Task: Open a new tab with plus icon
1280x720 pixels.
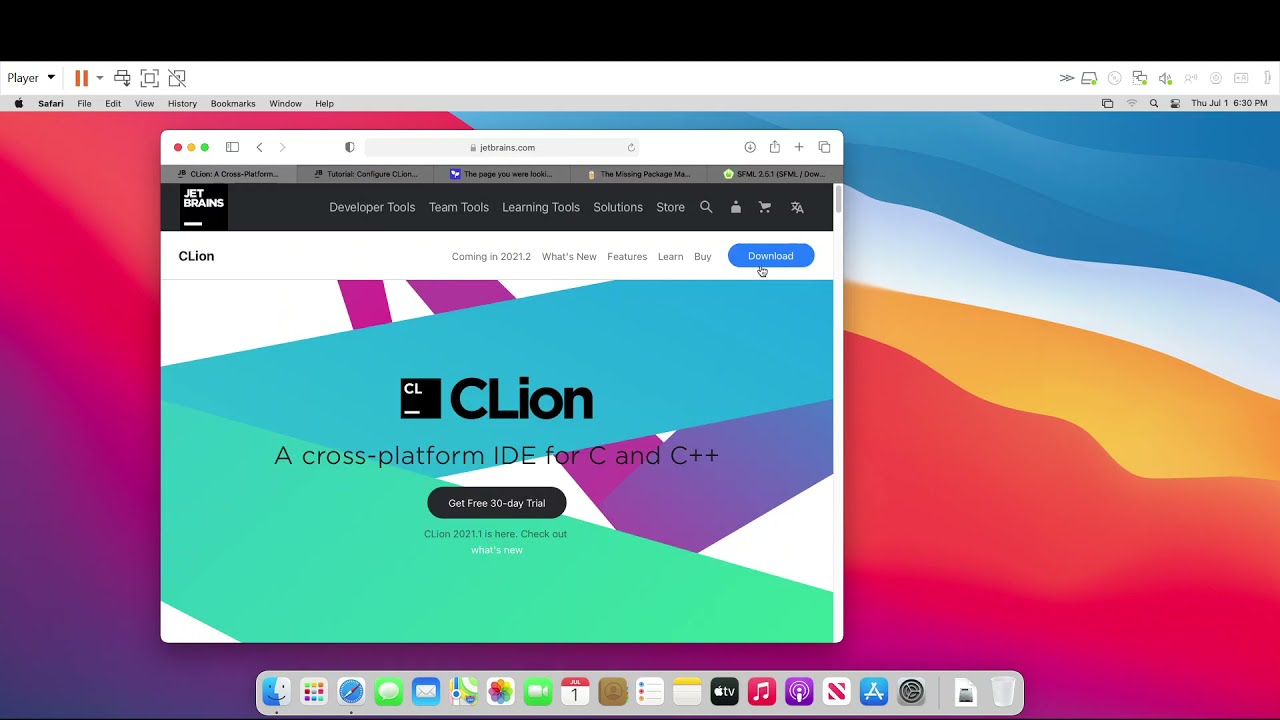Action: coord(799,147)
